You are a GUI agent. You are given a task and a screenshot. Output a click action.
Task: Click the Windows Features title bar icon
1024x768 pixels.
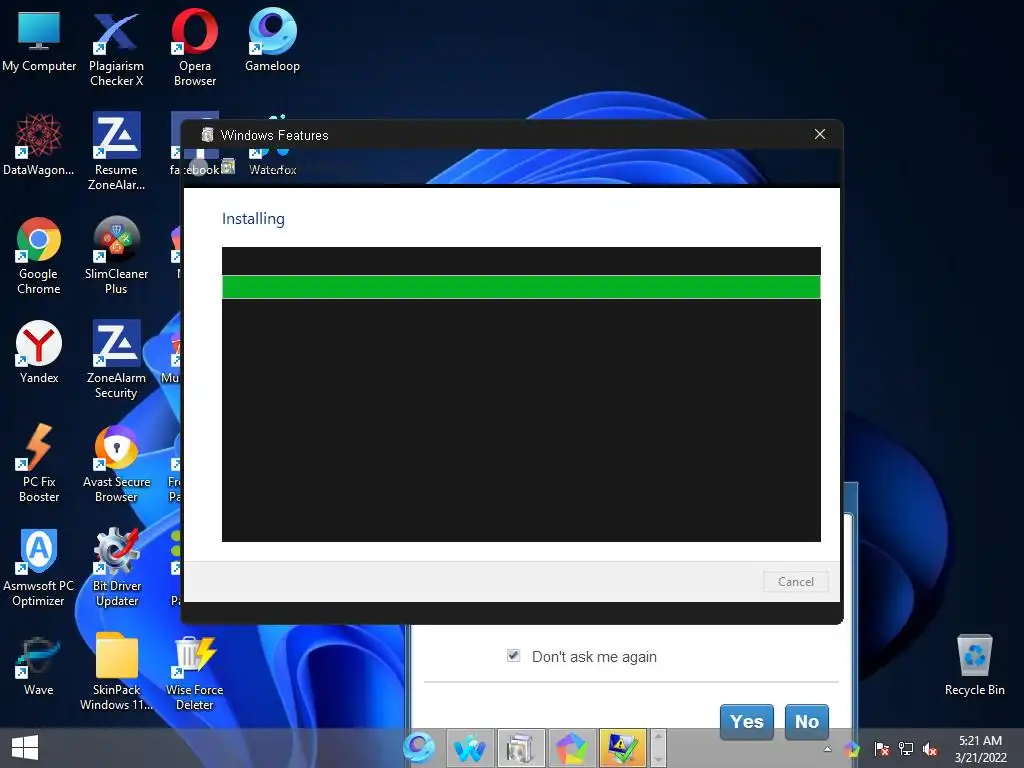click(x=207, y=135)
